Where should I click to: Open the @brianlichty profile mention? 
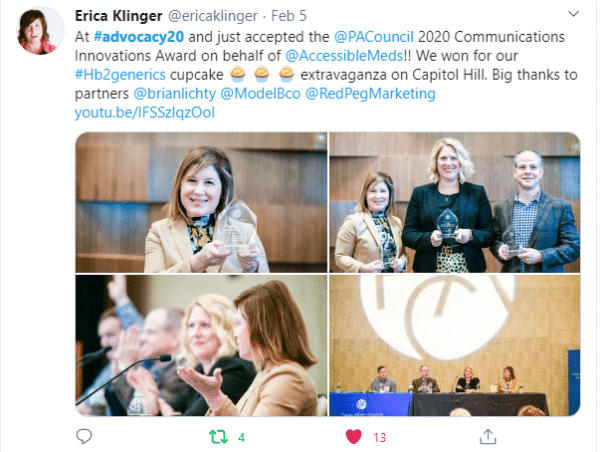[x=174, y=94]
